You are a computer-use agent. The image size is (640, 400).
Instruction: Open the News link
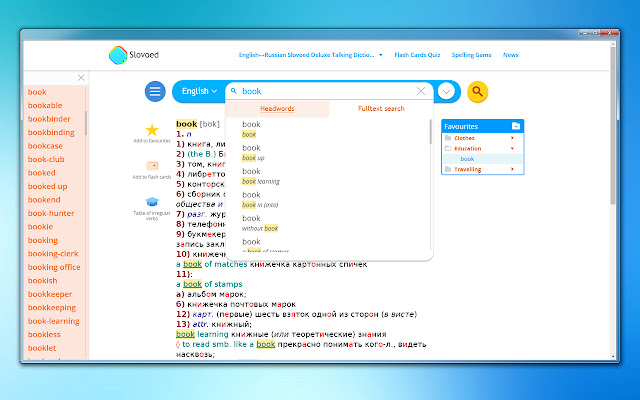(511, 55)
